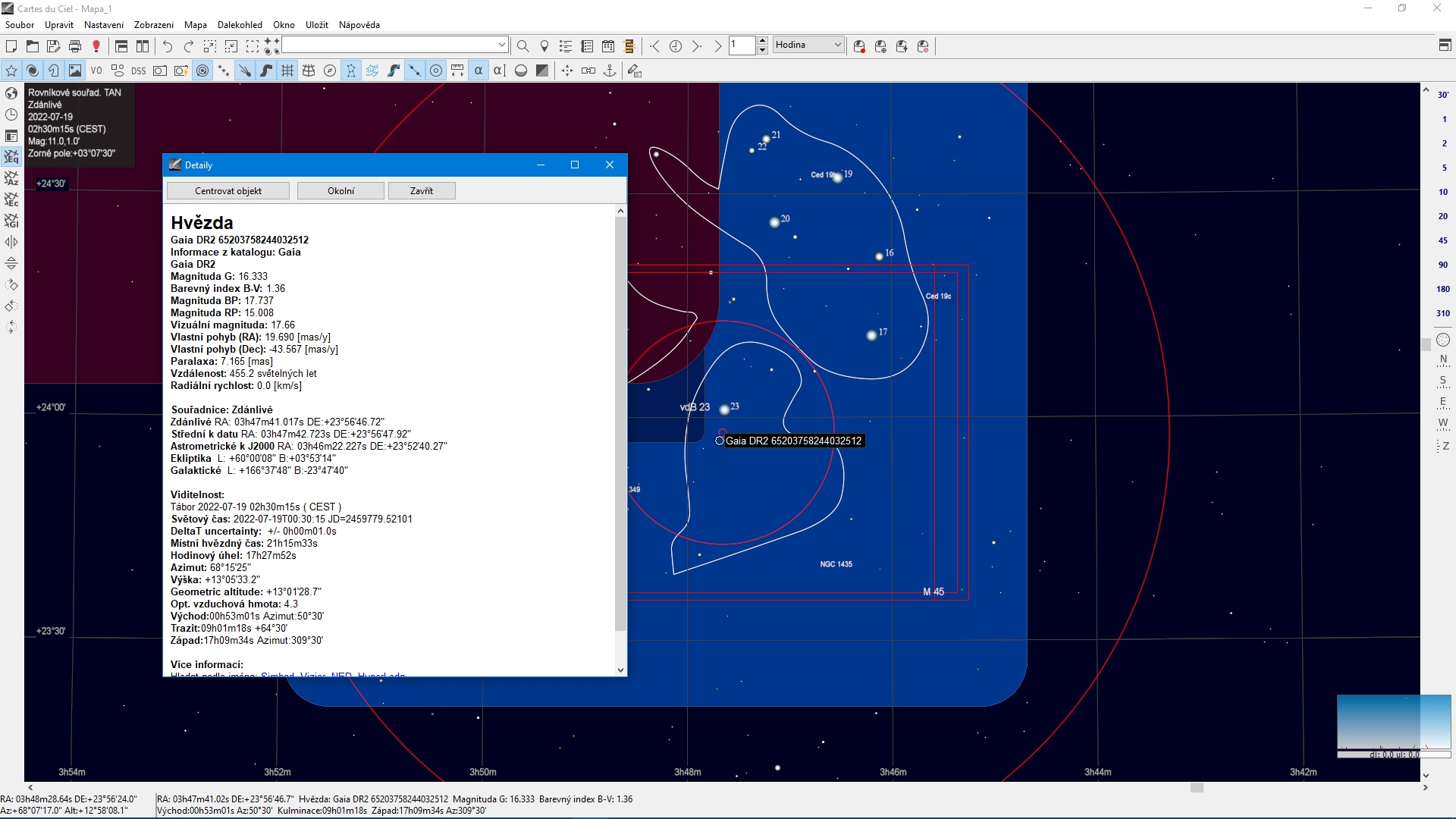Toggle the show stars button

coord(11,71)
